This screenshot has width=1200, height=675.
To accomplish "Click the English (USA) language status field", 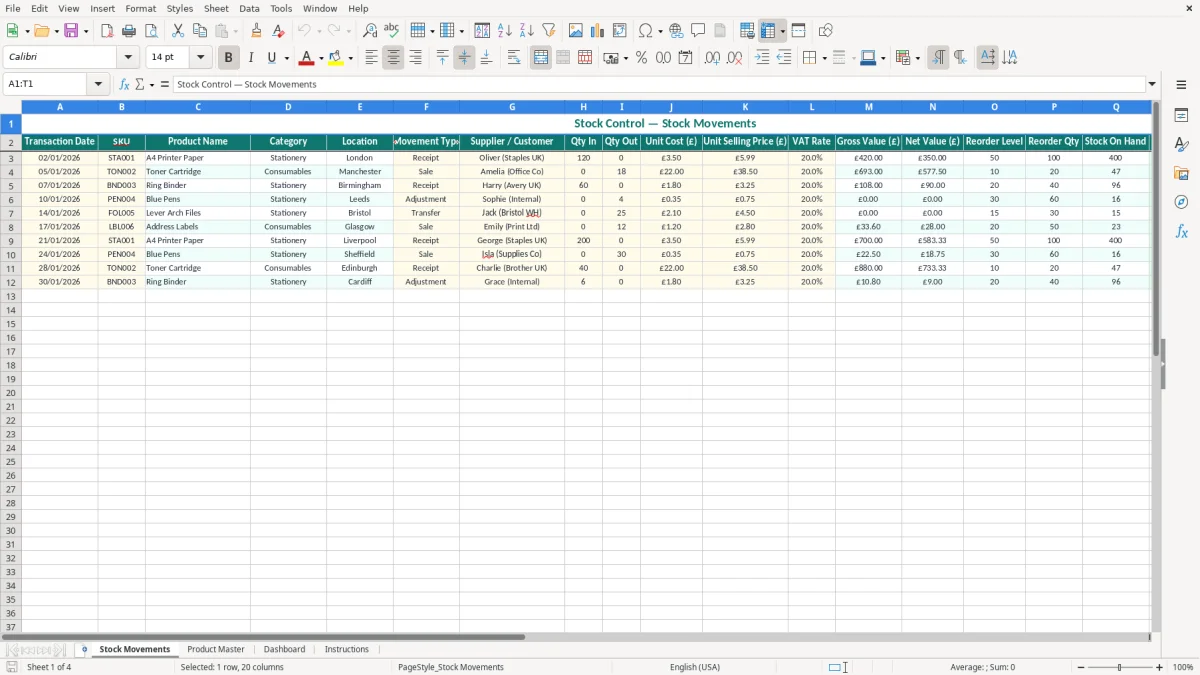I will [x=695, y=667].
